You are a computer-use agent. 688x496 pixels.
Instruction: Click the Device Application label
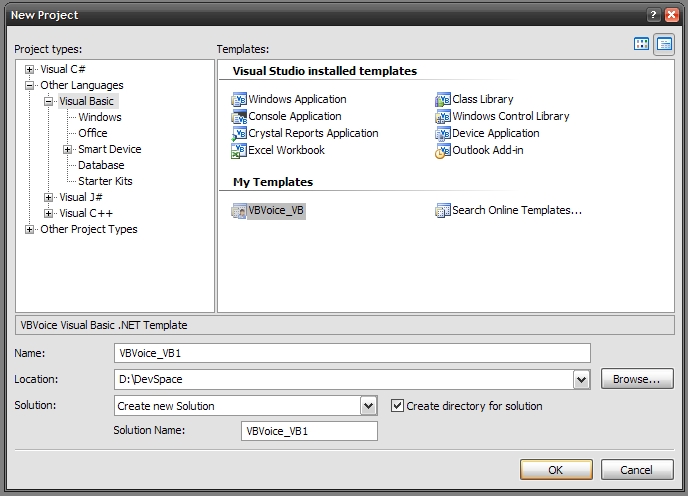click(495, 133)
